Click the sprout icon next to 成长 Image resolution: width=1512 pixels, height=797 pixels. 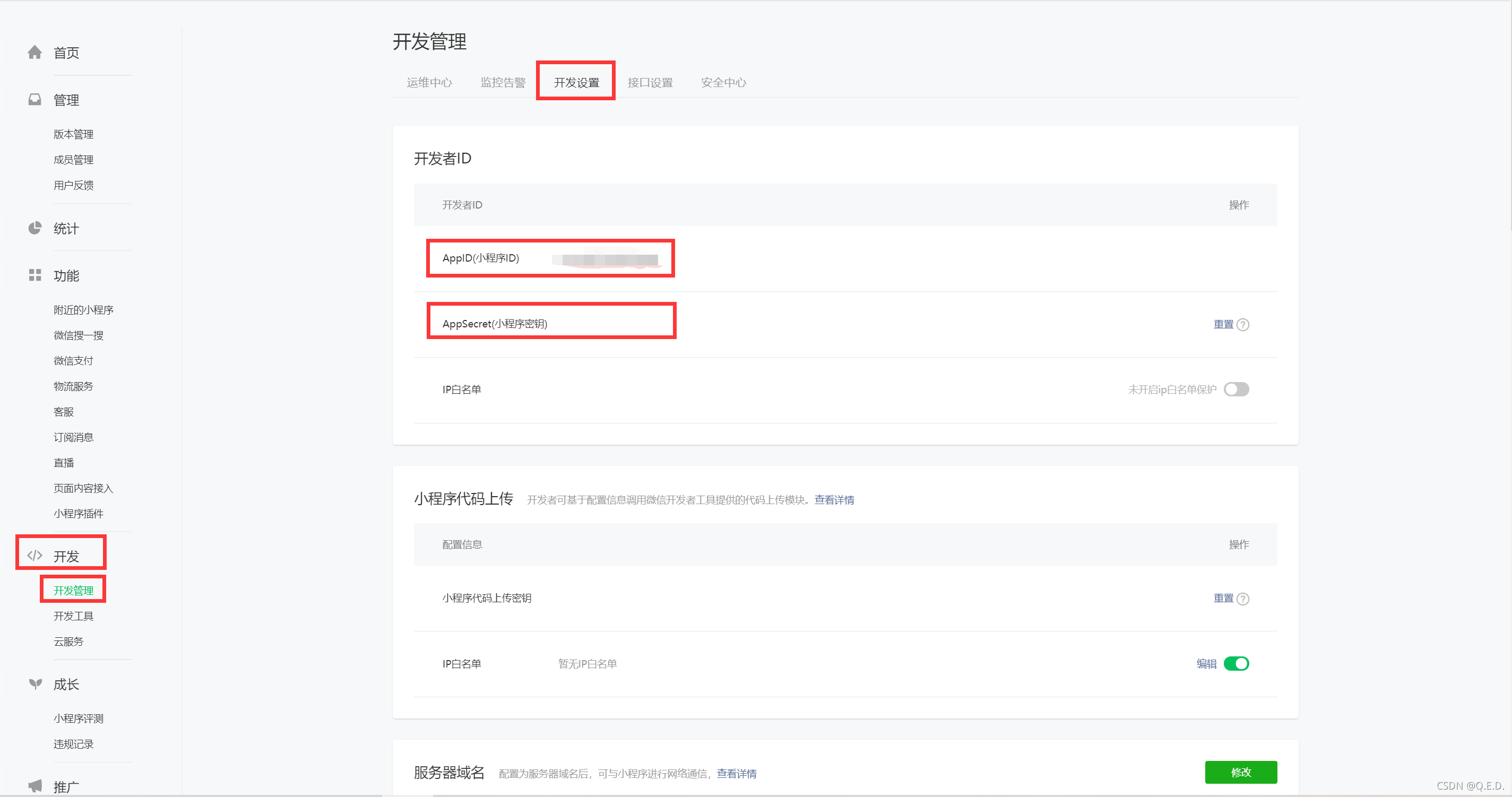pyautogui.click(x=35, y=684)
